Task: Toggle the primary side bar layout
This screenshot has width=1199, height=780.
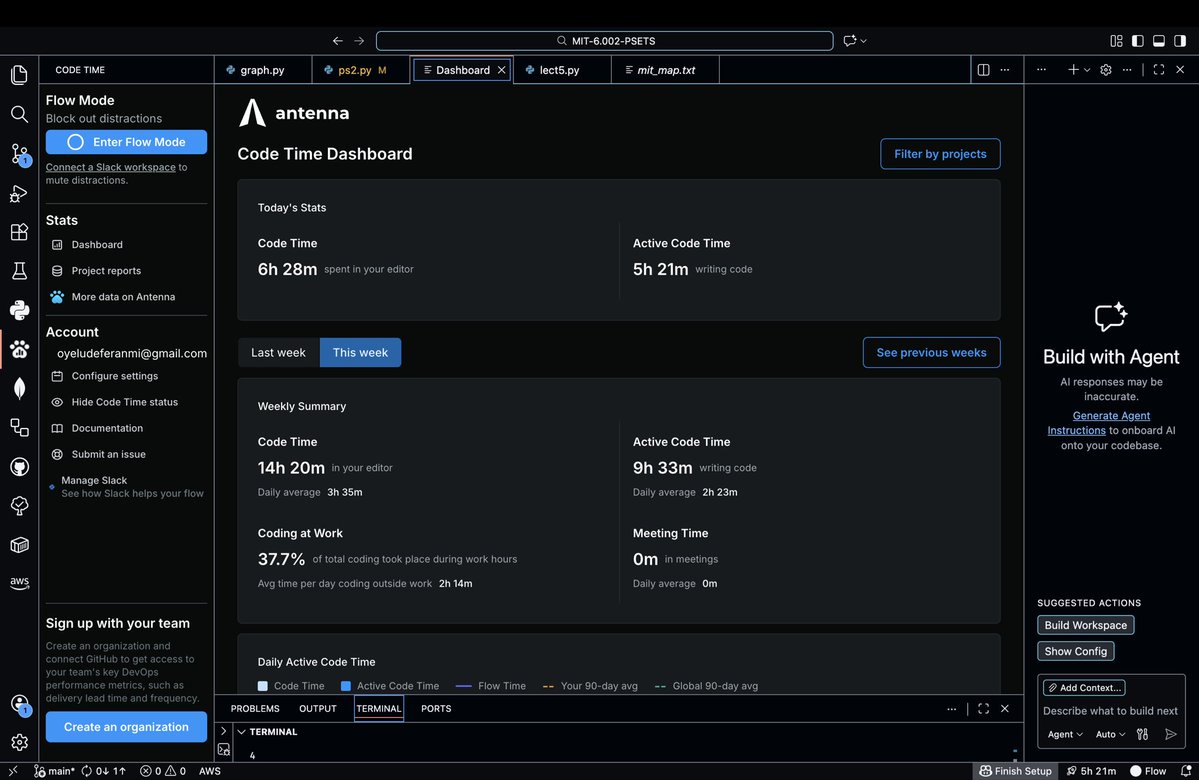Action: pos(1138,41)
